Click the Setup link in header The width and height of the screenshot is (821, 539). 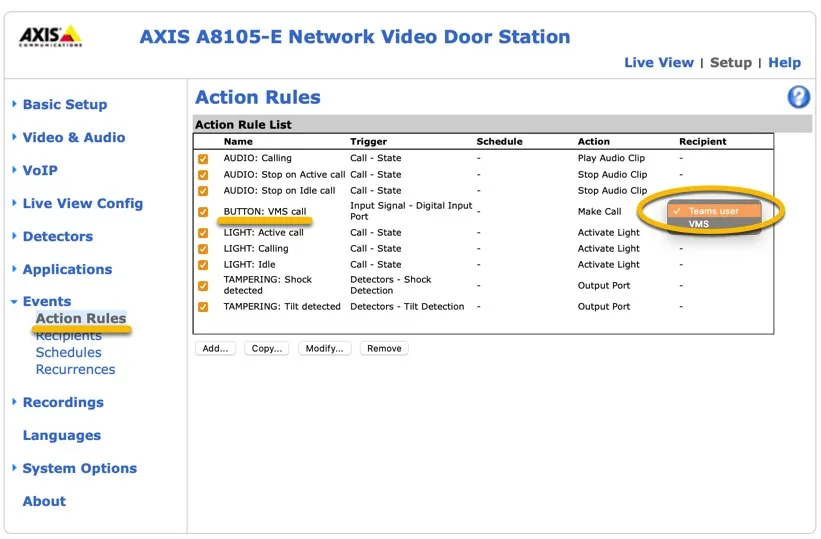(x=730, y=62)
